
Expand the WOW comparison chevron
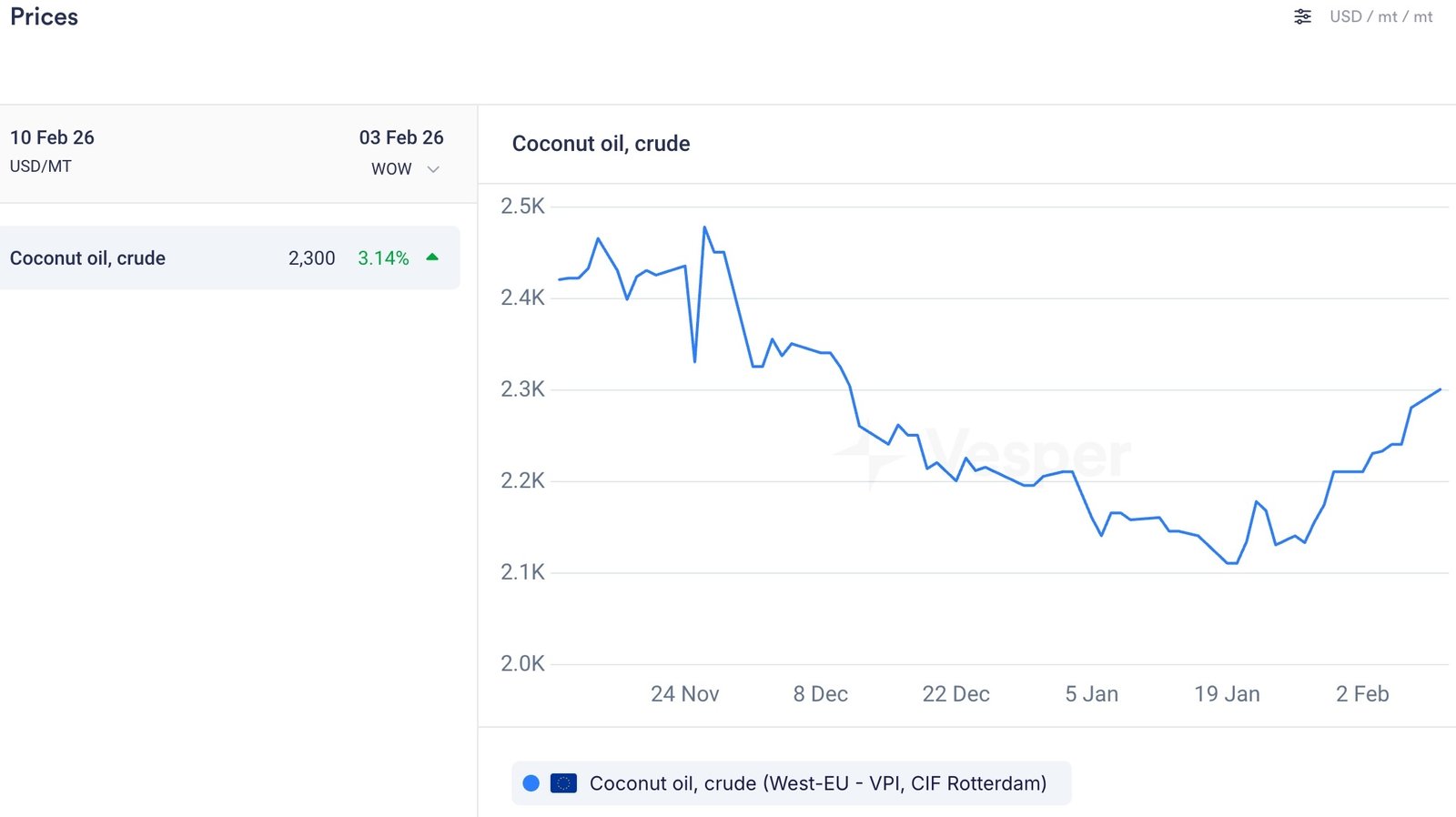point(433,169)
